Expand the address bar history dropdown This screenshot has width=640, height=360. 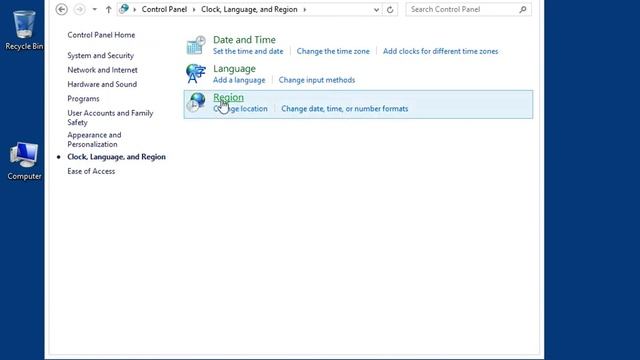(x=376, y=9)
